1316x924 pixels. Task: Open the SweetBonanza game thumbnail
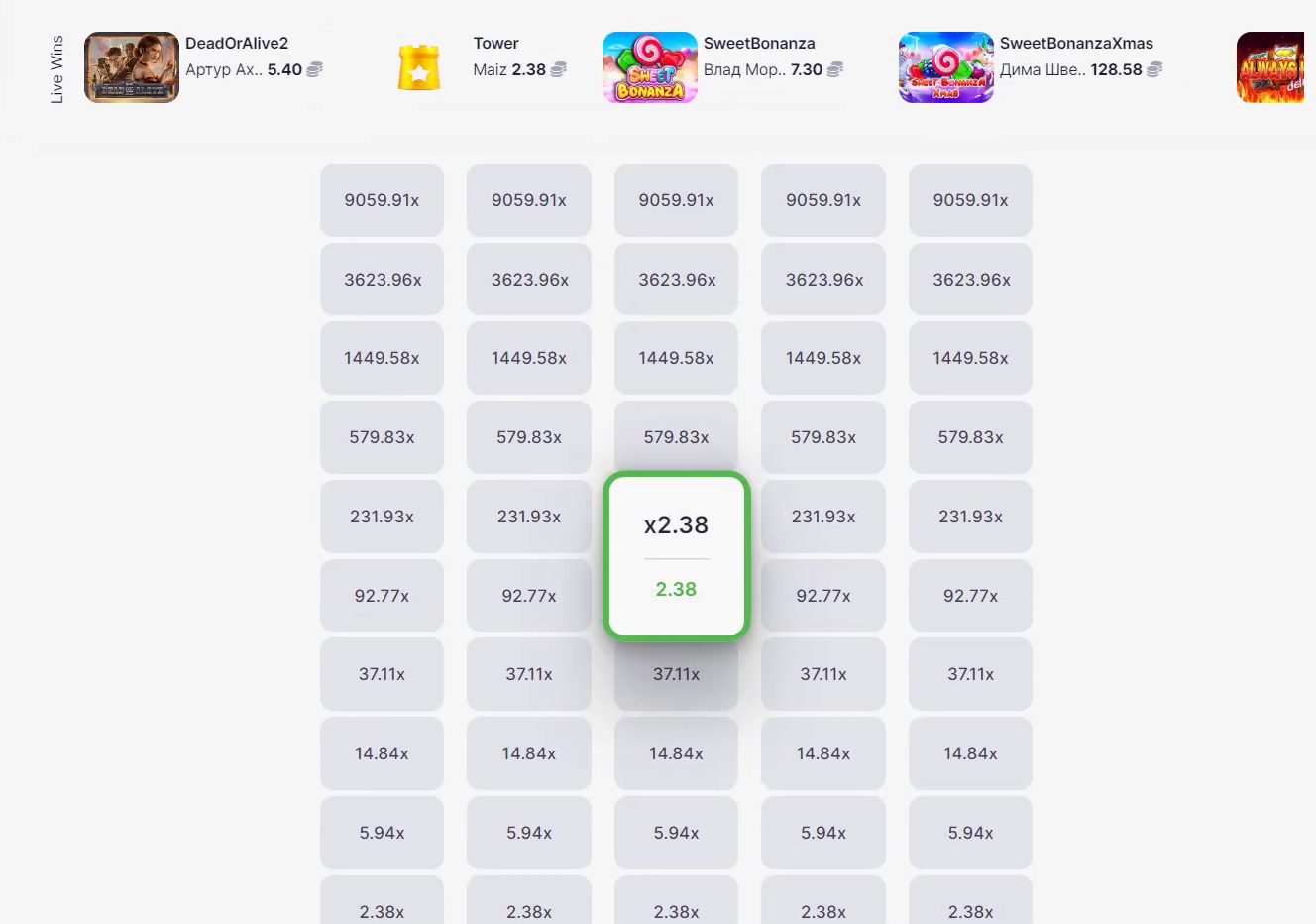(649, 67)
